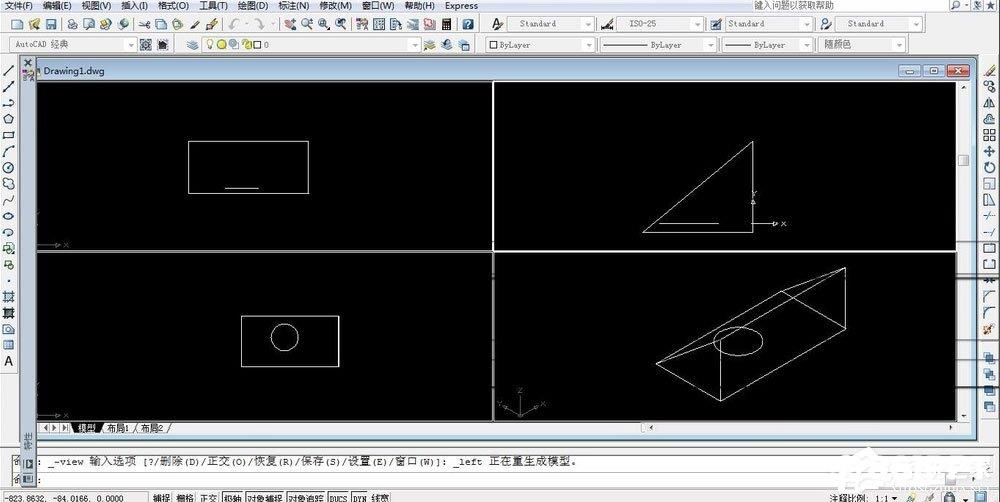
Task: Click the Undo arrow icon
Action: click(233, 24)
